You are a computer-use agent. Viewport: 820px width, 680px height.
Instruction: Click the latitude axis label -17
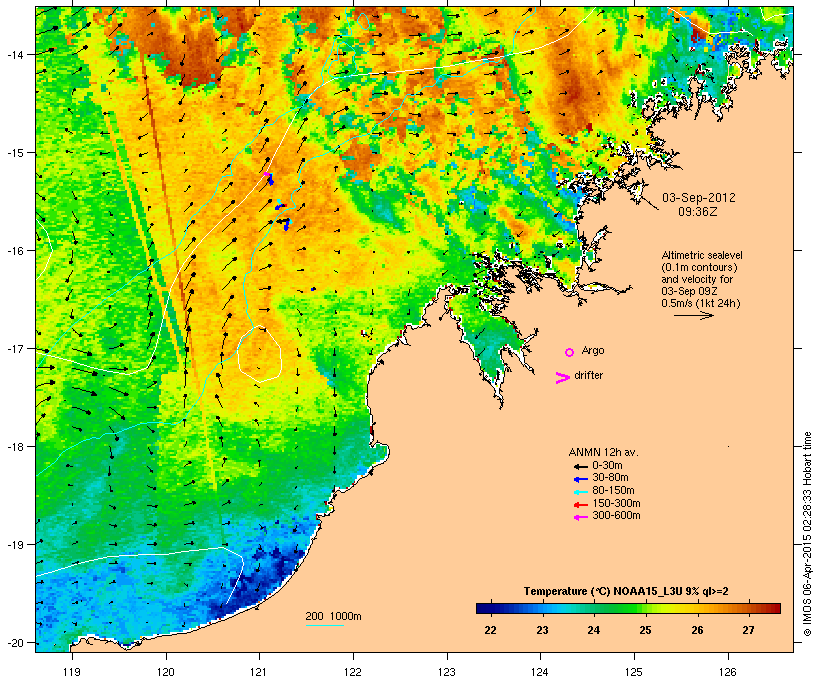(x=14, y=348)
